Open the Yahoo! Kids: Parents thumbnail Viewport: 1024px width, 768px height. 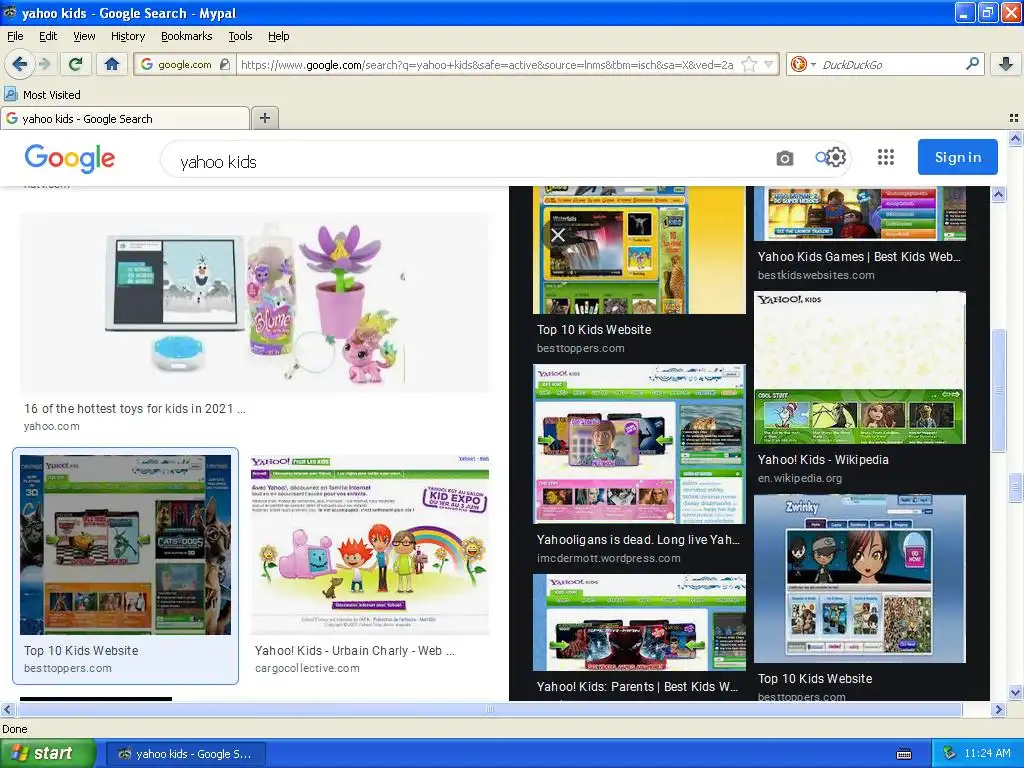pyautogui.click(x=639, y=622)
